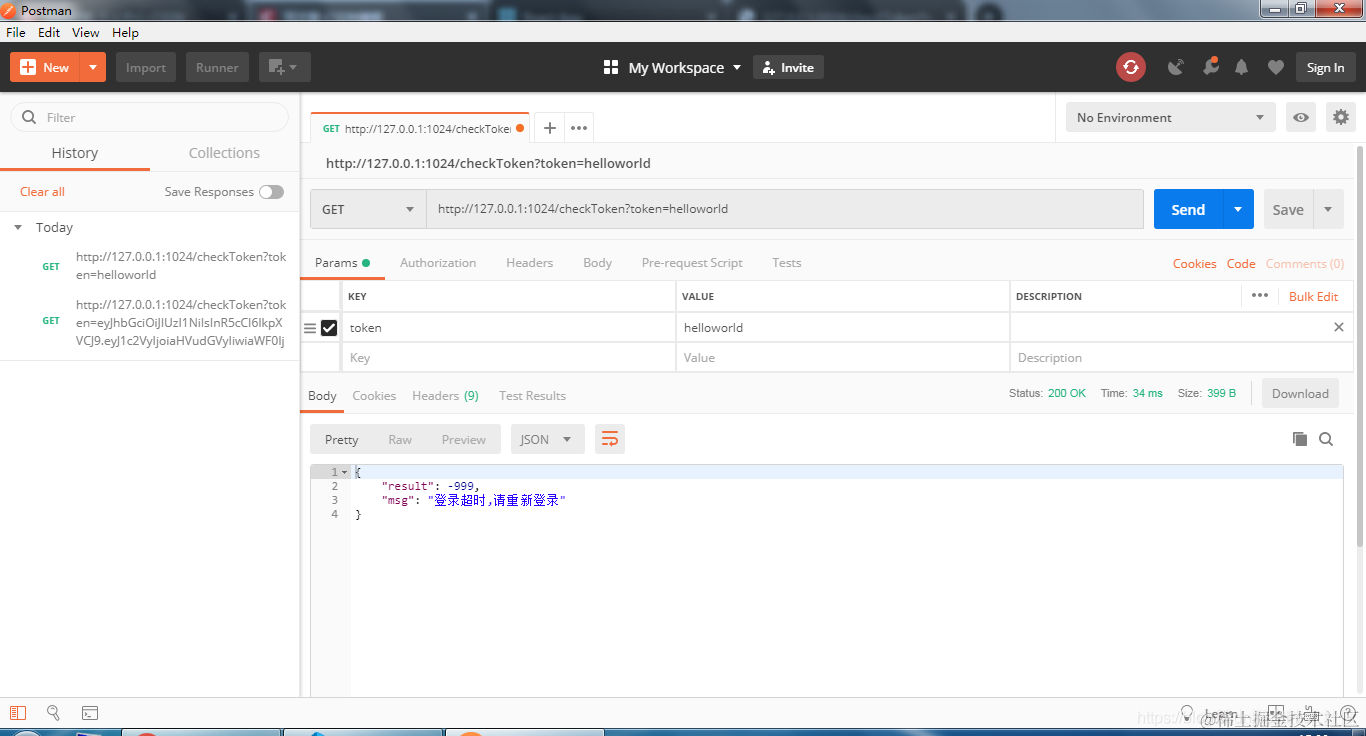The height and width of the screenshot is (736, 1366).
Task: Switch to the Collections tab
Action: point(224,153)
